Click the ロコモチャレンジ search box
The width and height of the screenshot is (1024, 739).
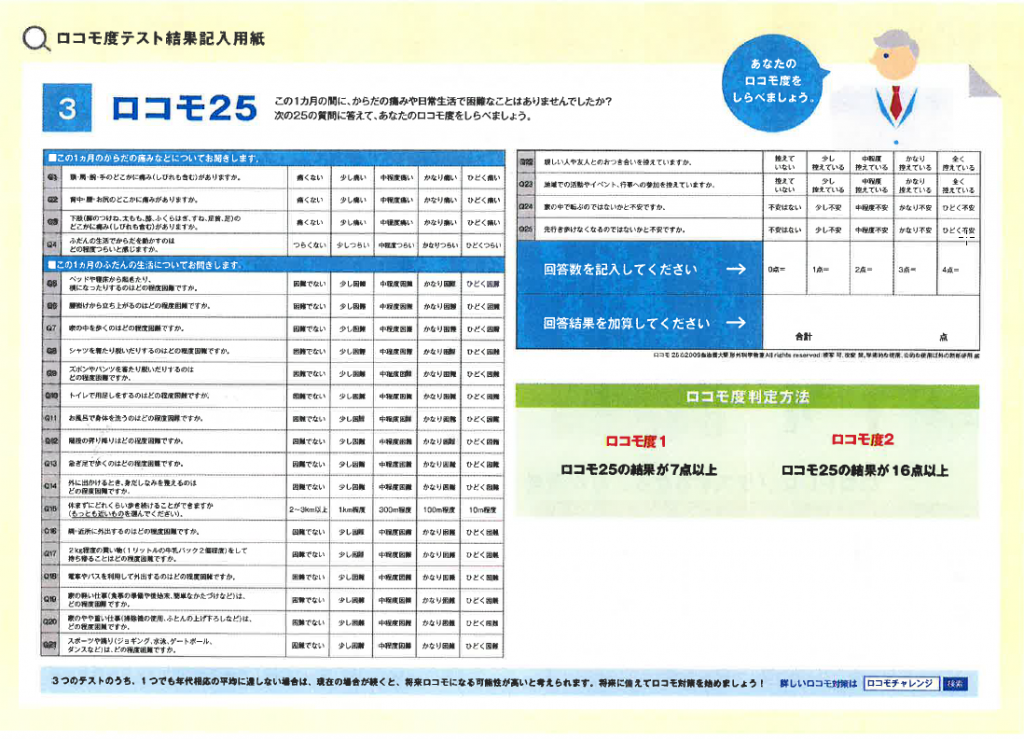901,684
